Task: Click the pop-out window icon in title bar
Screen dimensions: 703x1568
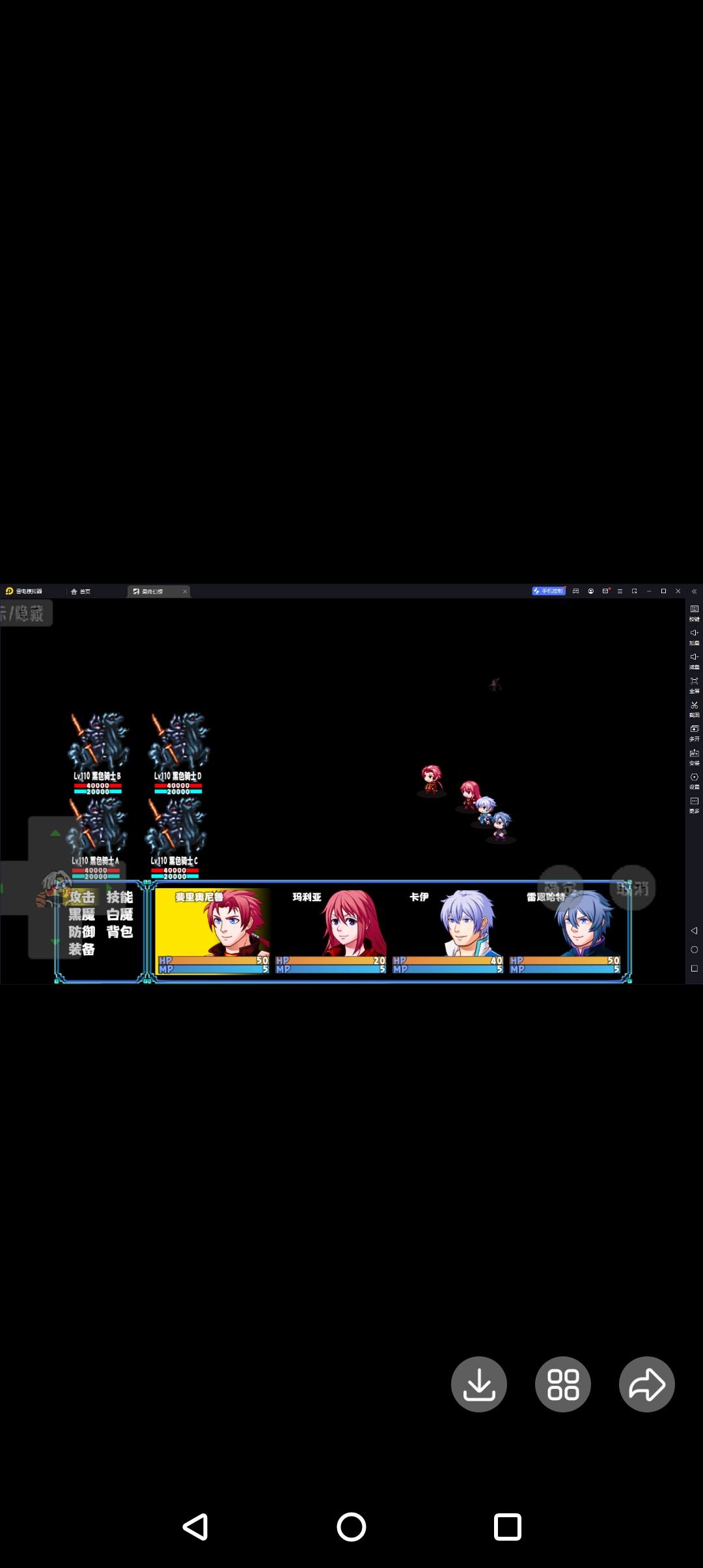Action: (x=634, y=591)
